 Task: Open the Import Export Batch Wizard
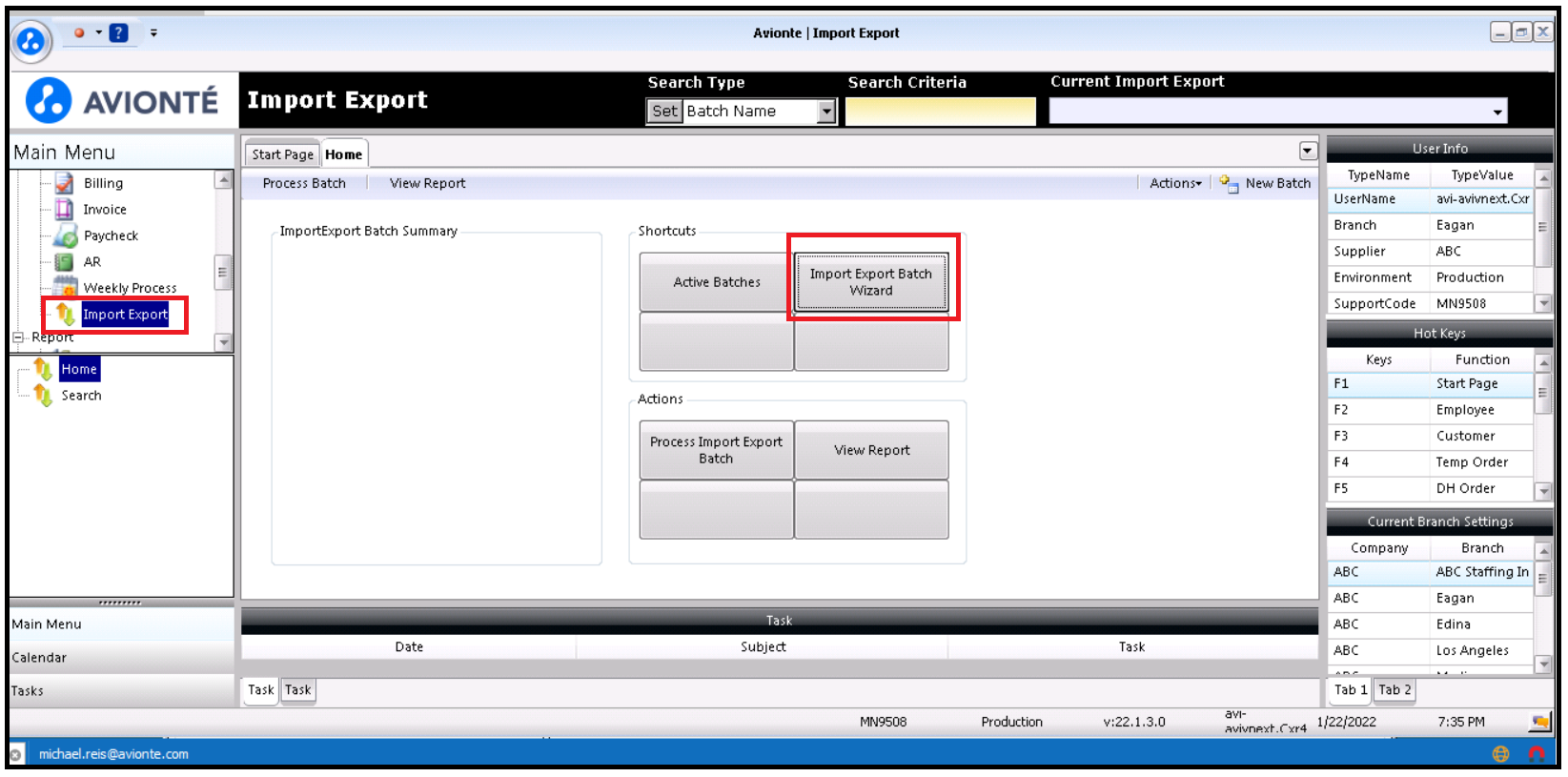871,282
